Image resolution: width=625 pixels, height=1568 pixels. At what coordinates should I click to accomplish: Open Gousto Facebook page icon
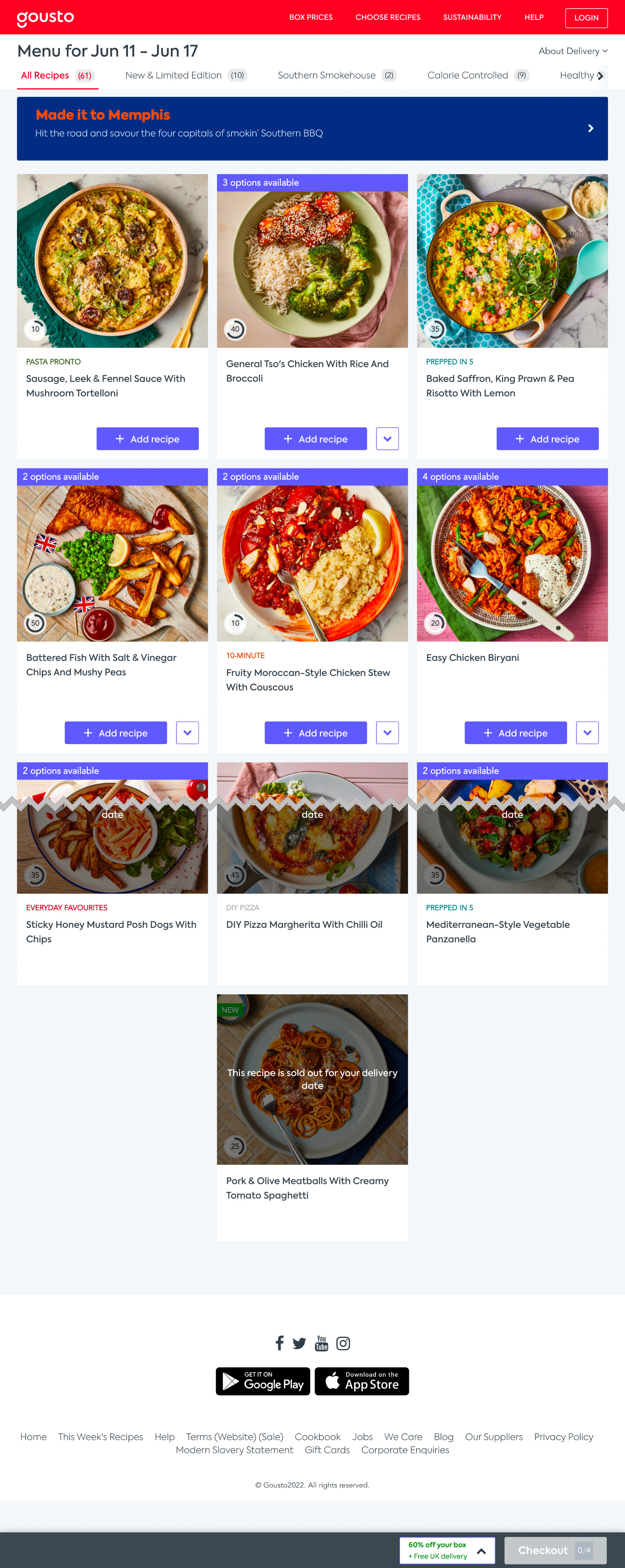click(x=279, y=1343)
